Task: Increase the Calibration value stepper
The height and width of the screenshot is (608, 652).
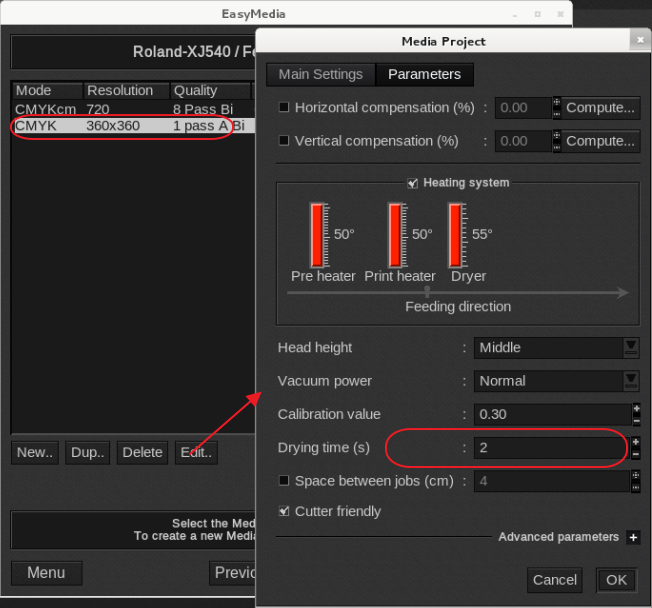Action: coord(635,408)
